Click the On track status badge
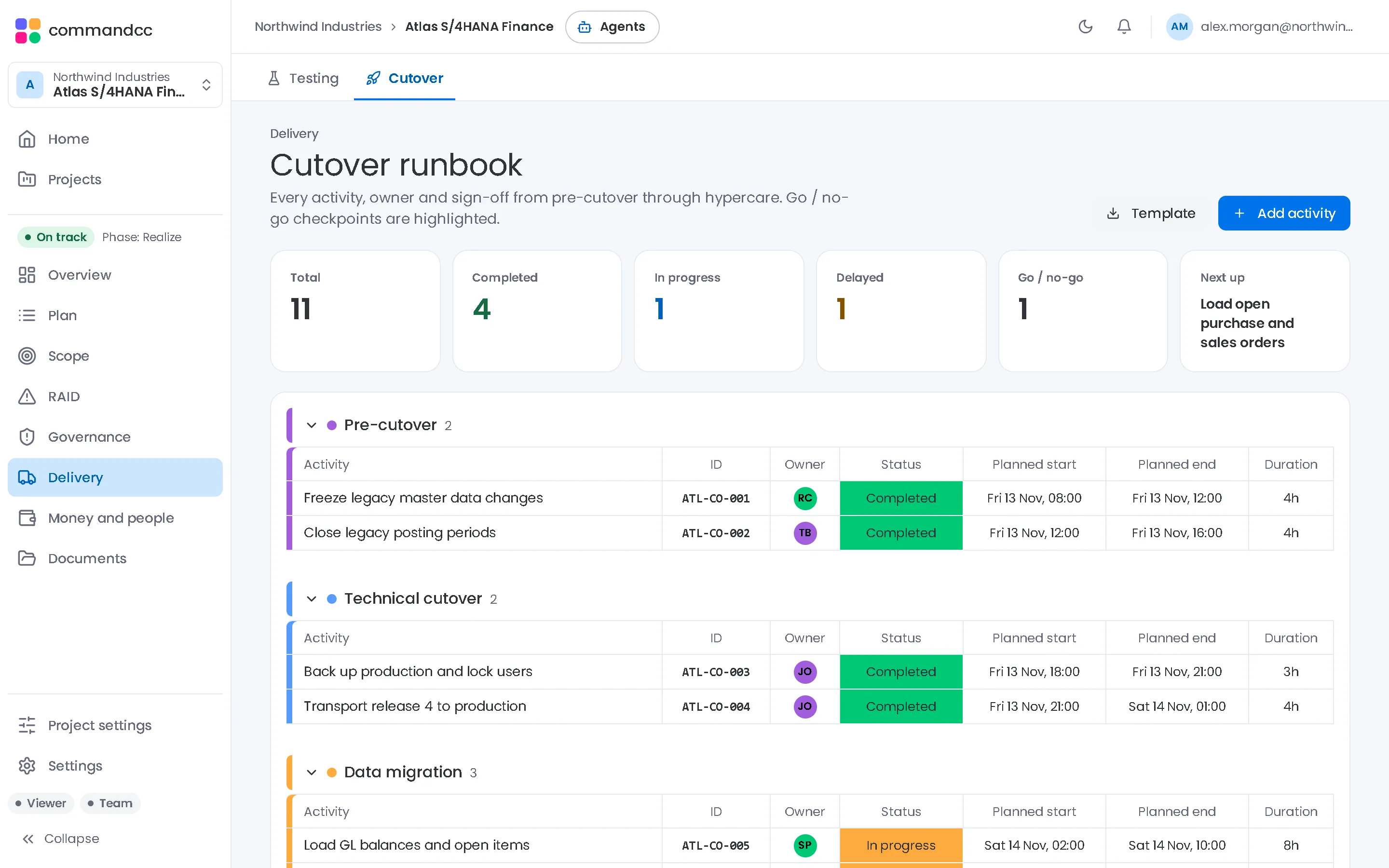The height and width of the screenshot is (868, 1389). (x=55, y=237)
